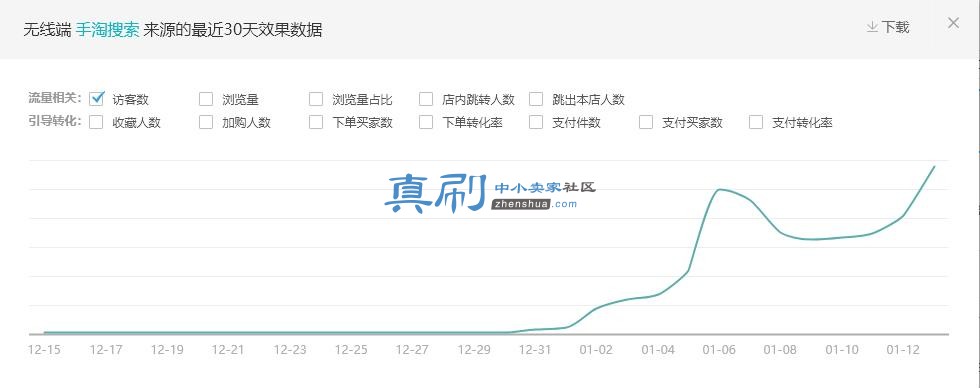This screenshot has height=388, width=980.
Task: Click the 12-23 axis date label
Action: click(290, 350)
